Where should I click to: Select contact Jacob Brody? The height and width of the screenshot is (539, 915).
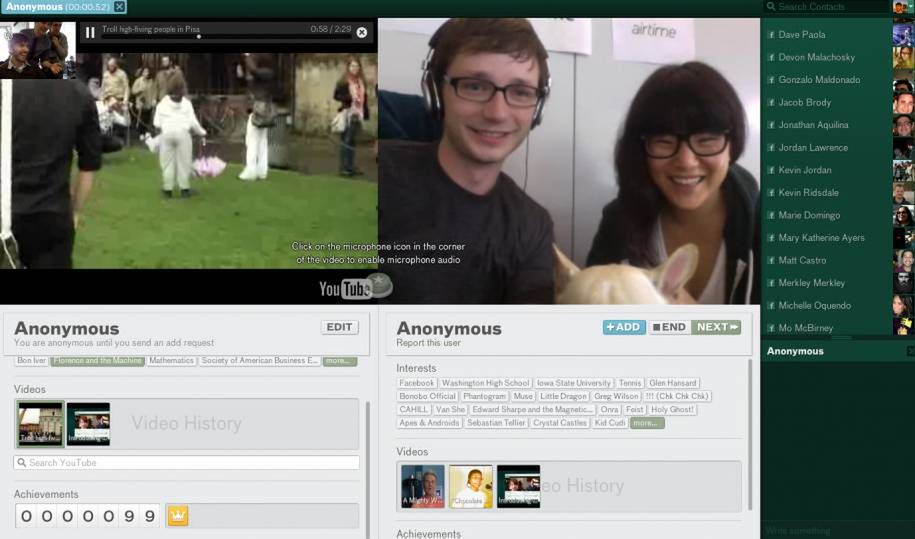(x=805, y=102)
